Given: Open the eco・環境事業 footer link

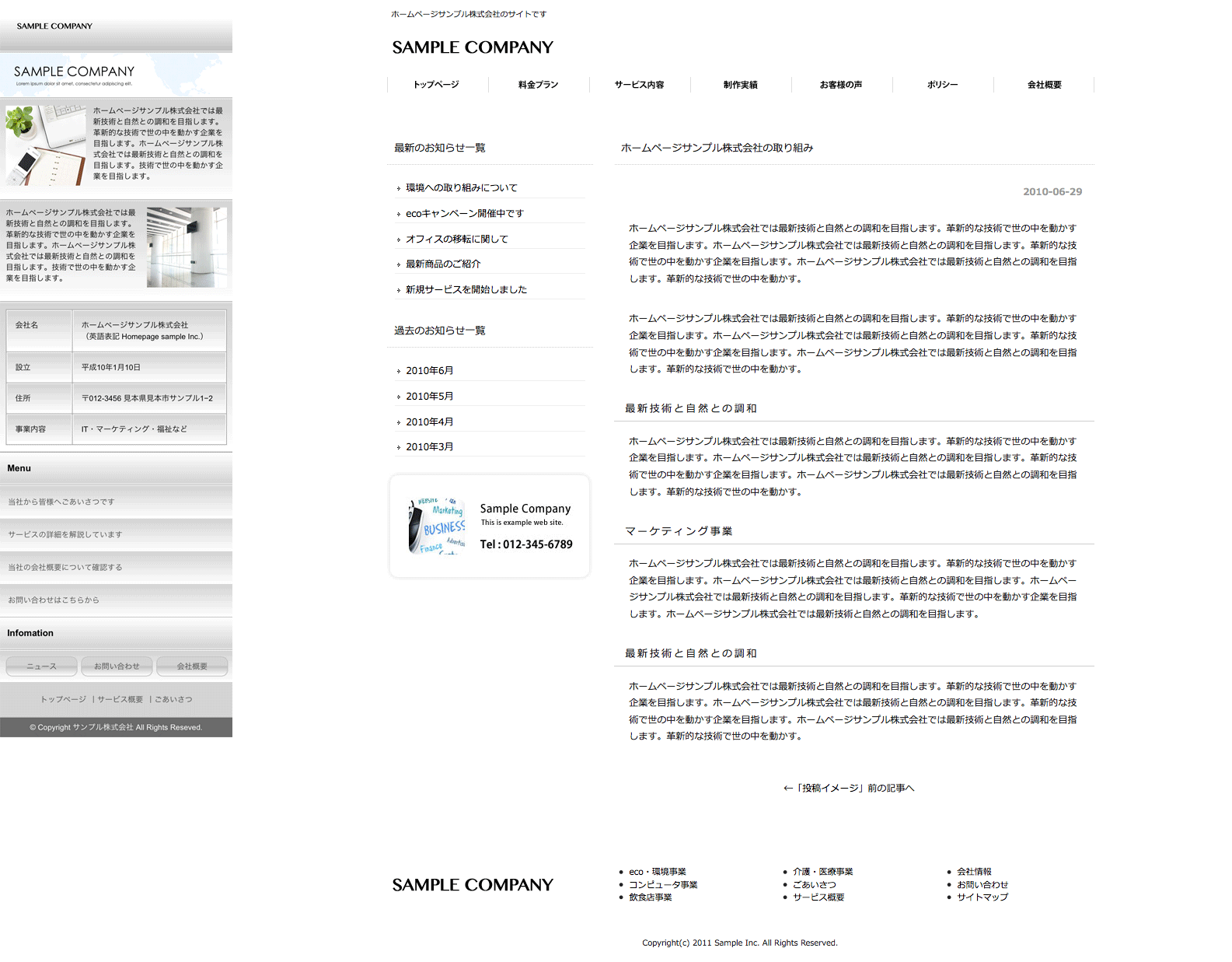Looking at the screenshot, I should pyautogui.click(x=657, y=872).
